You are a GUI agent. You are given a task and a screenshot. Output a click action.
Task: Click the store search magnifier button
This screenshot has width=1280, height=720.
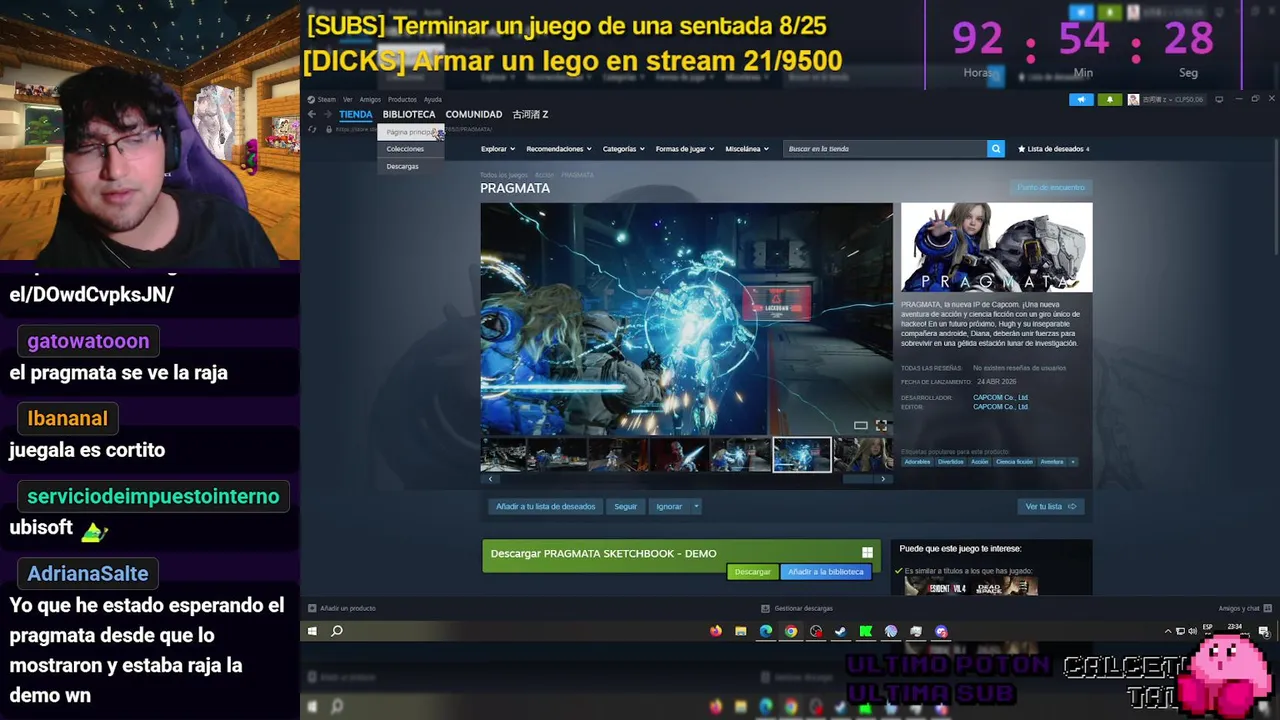tap(995, 149)
